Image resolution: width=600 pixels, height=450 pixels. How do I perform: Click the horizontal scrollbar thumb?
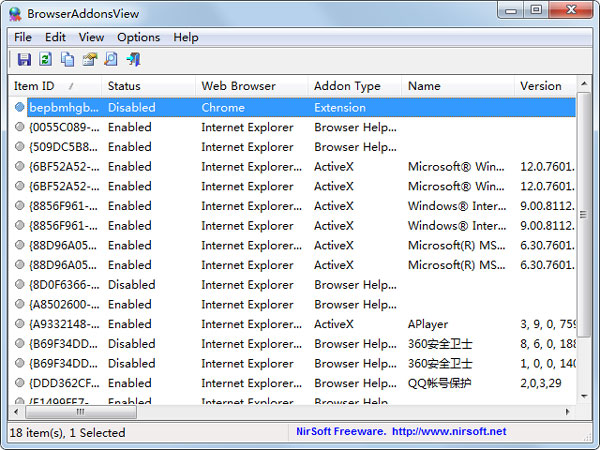coord(81,412)
